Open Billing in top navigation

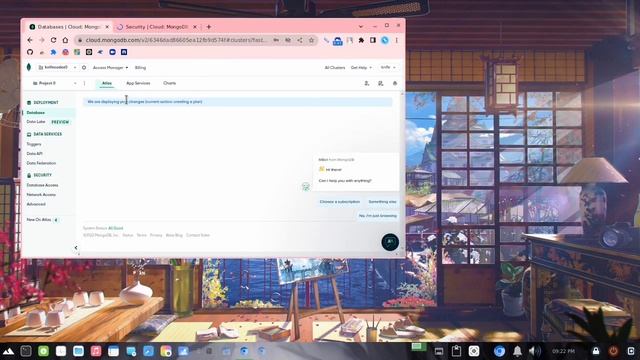pos(140,68)
